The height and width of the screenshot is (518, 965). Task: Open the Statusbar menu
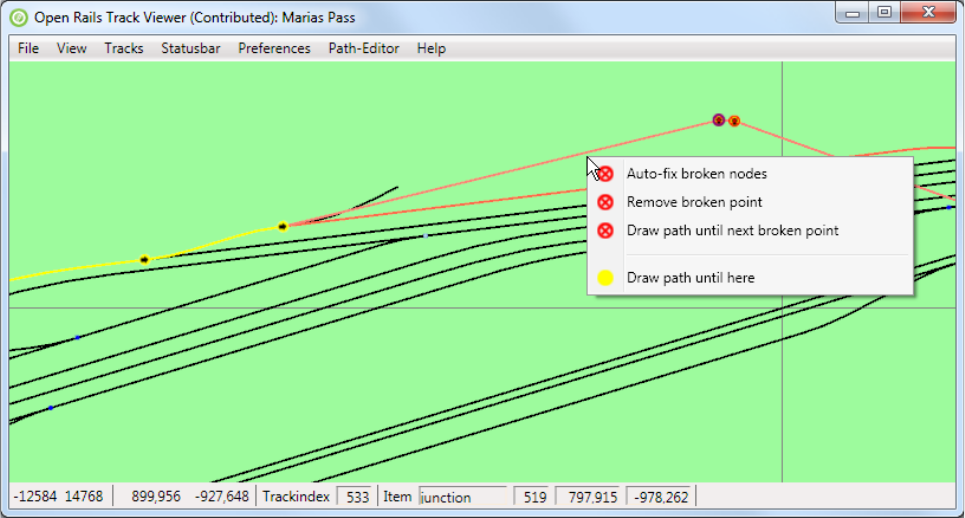pos(191,48)
